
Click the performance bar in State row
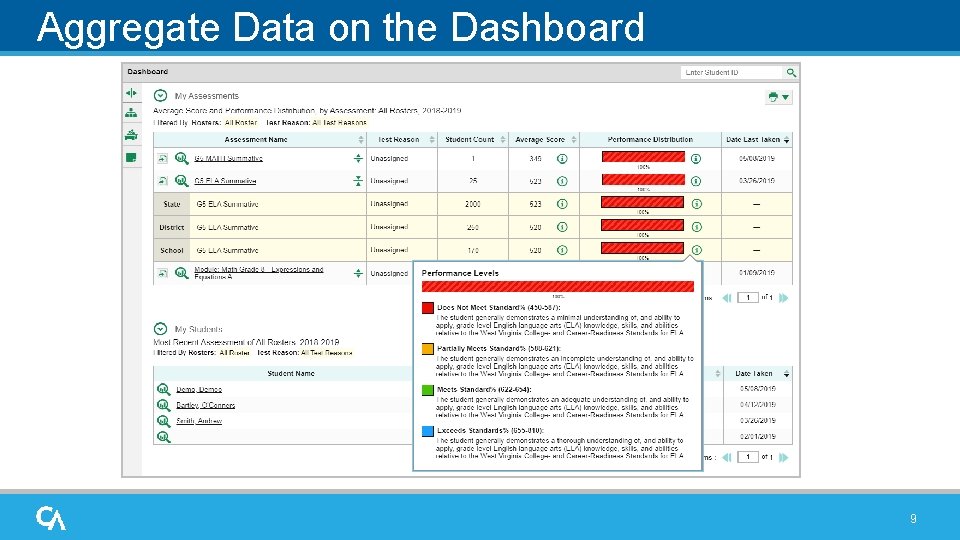click(642, 202)
